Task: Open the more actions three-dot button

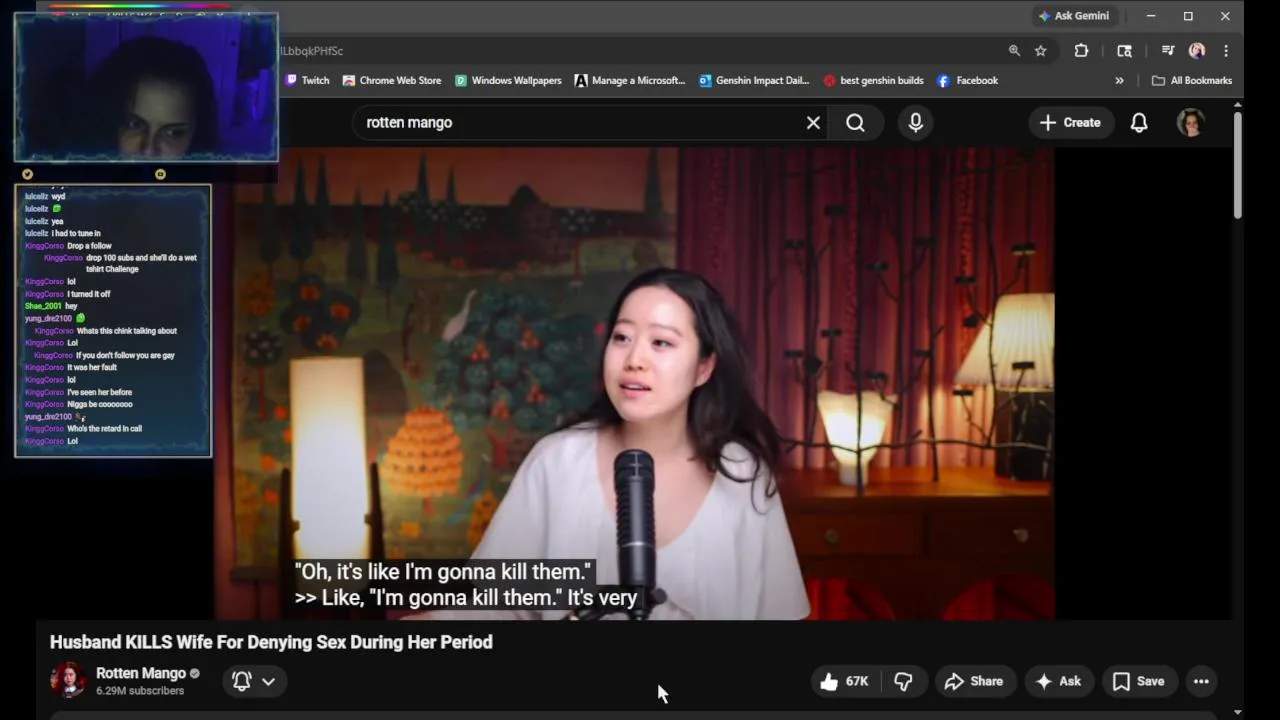Action: pos(1201,681)
